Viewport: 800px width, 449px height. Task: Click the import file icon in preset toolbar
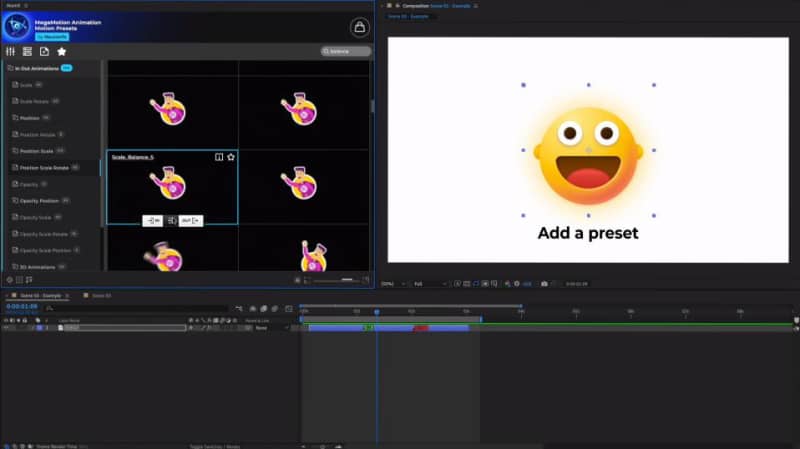(x=44, y=52)
